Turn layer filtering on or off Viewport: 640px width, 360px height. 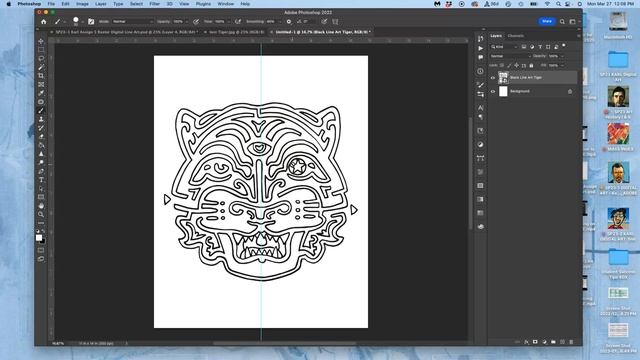point(564,46)
